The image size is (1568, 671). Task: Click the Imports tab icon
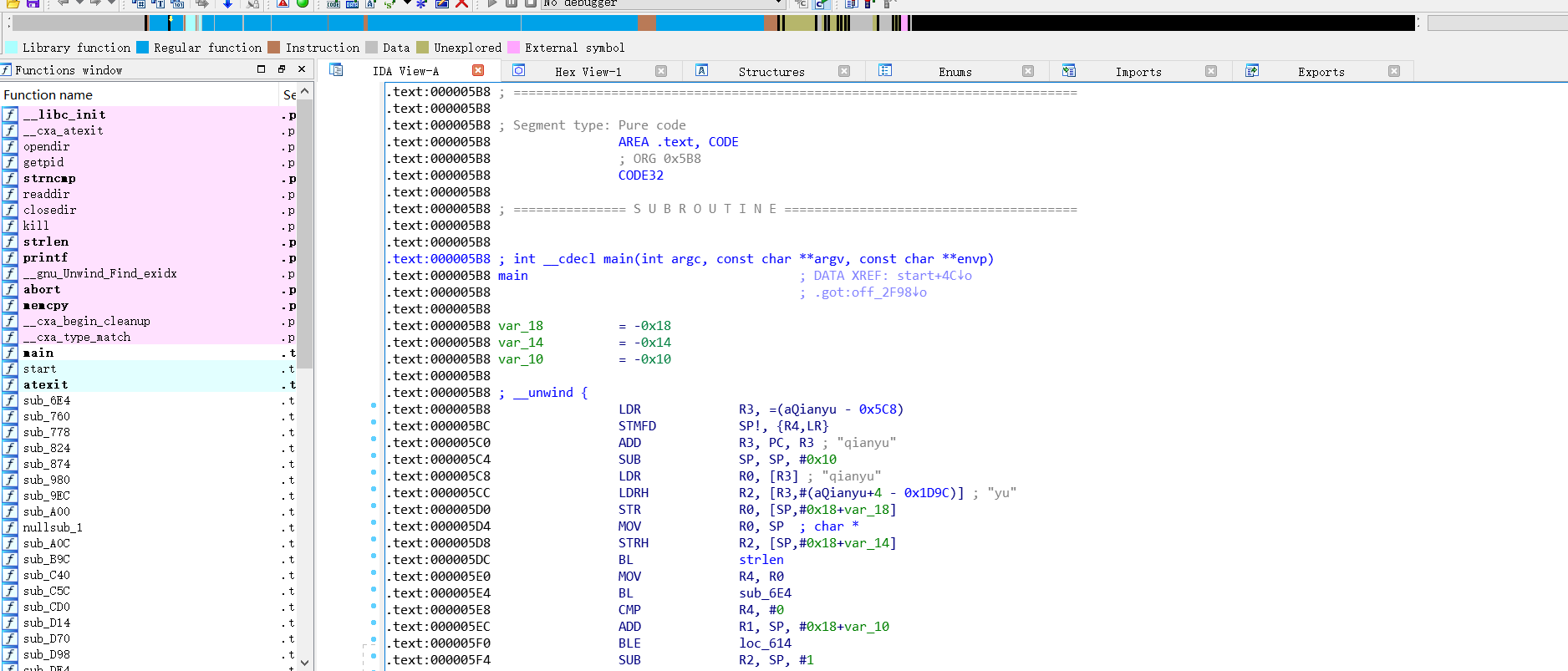[1068, 70]
